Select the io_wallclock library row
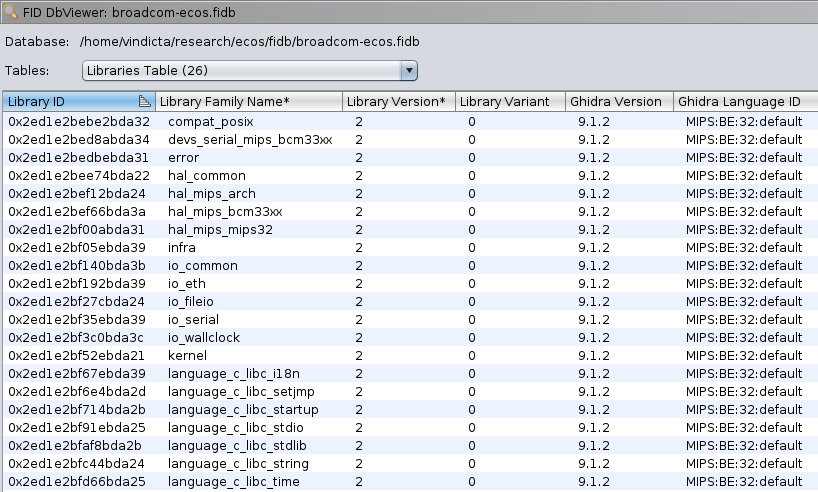This screenshot has width=818, height=492. pyautogui.click(x=411, y=338)
